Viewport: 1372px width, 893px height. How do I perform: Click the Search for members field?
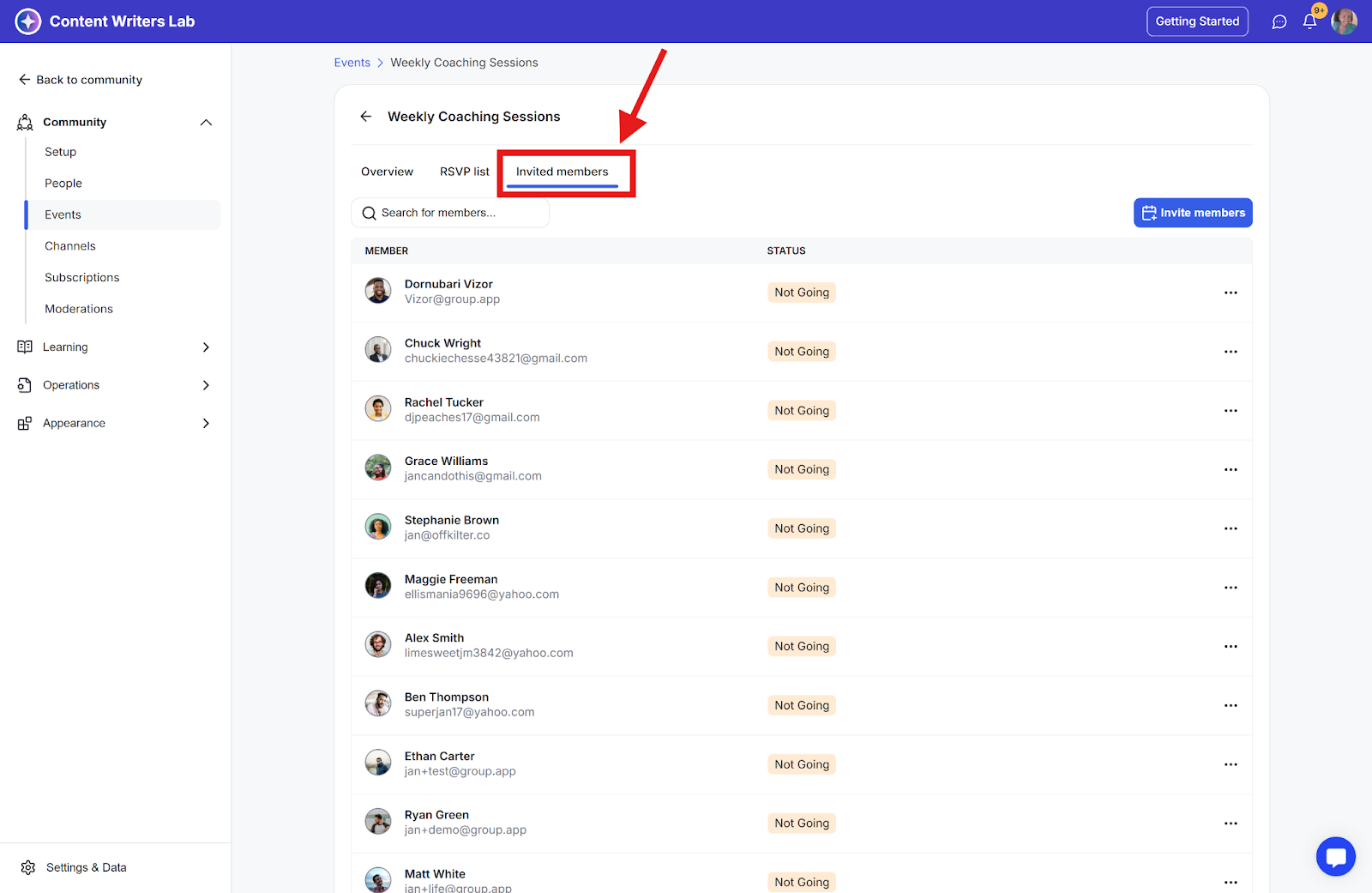click(x=450, y=213)
